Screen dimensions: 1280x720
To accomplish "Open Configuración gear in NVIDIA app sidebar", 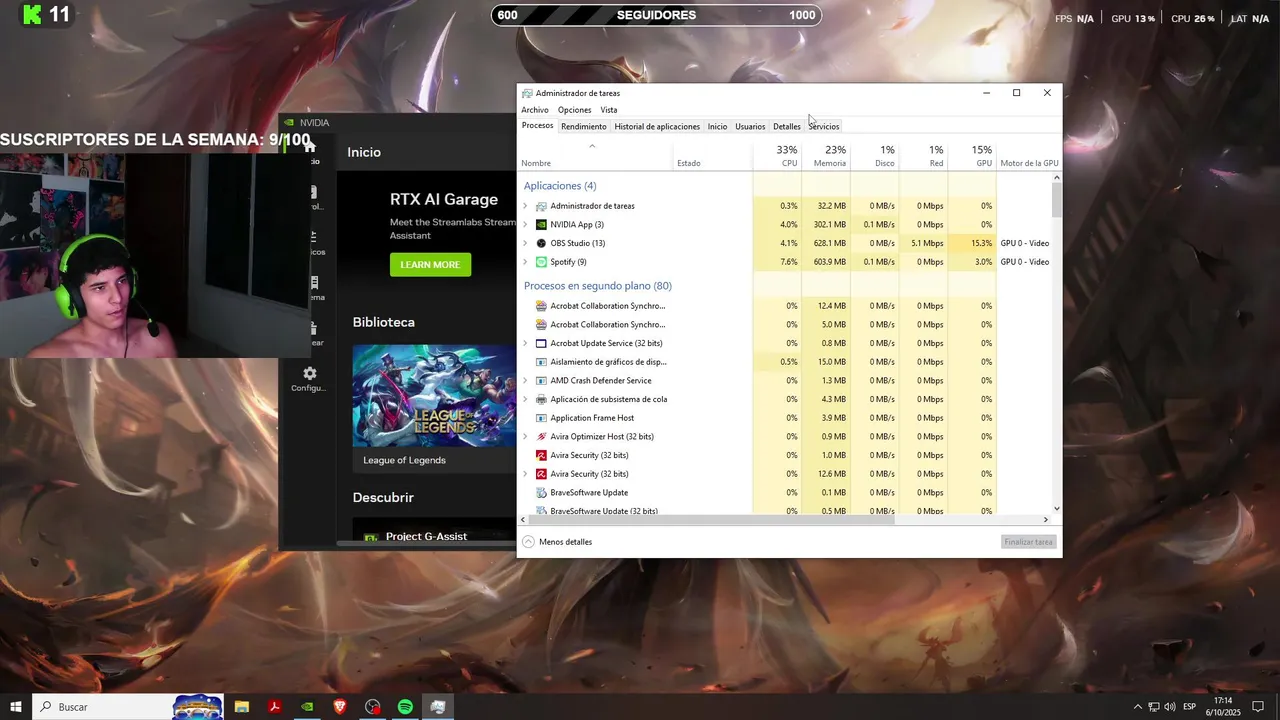I will (310, 373).
